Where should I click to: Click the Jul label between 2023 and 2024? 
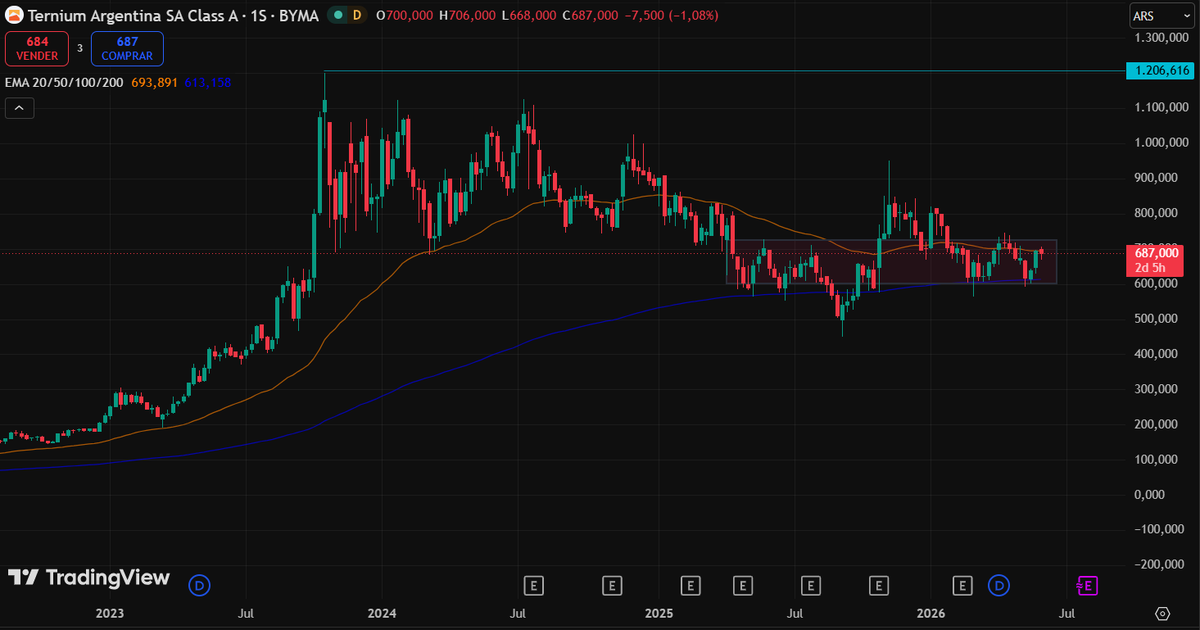point(246,613)
